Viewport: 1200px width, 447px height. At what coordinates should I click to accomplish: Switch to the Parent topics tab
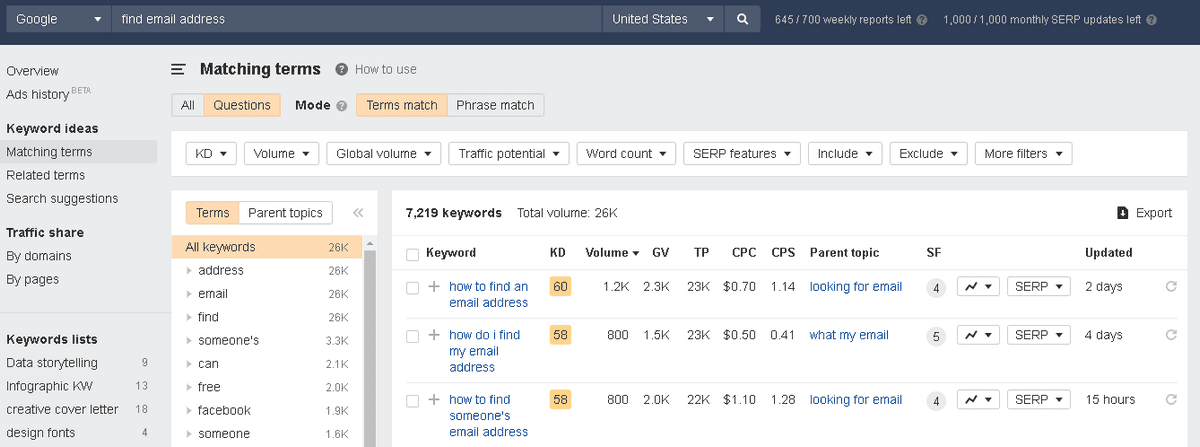285,212
